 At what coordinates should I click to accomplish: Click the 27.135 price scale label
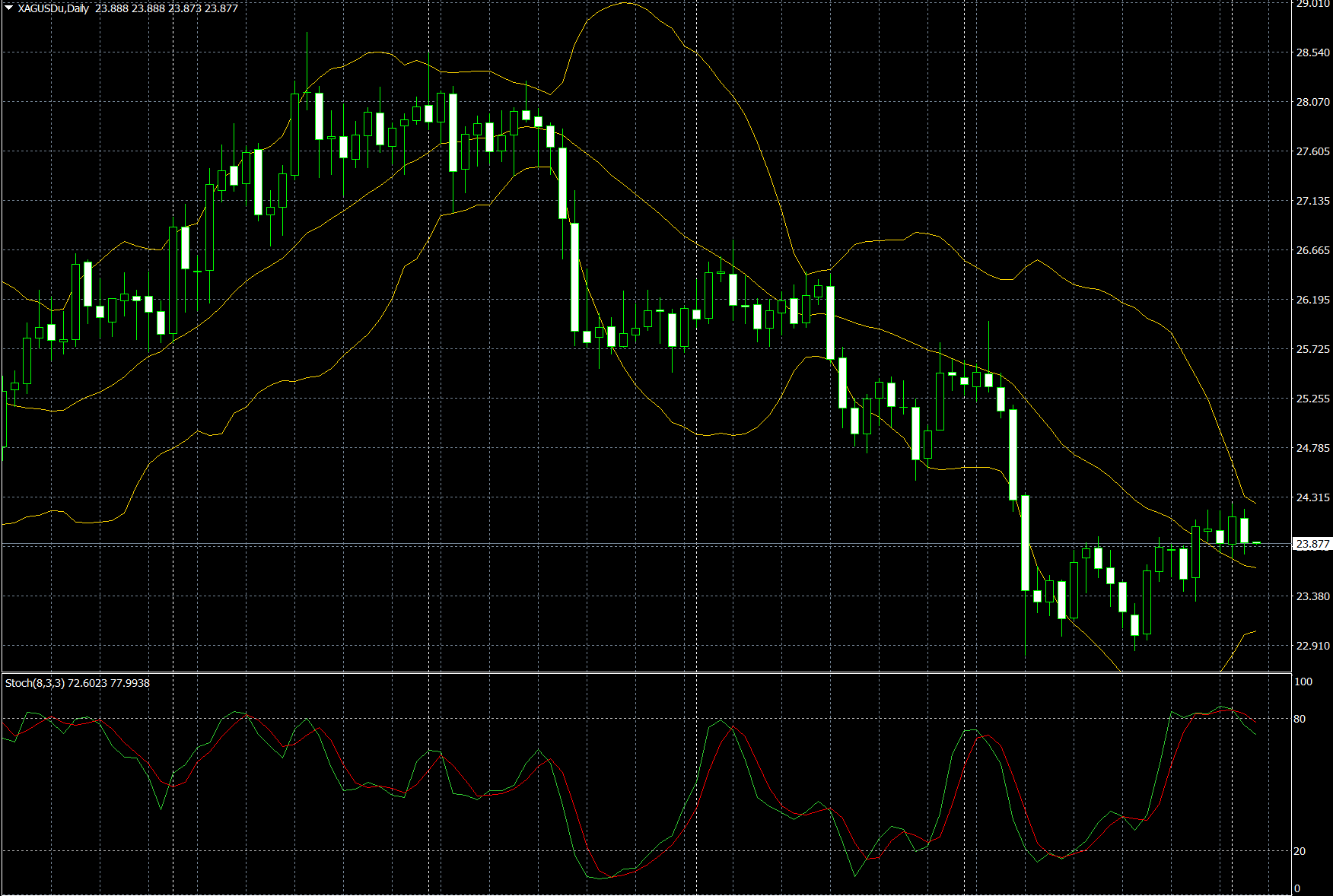pos(1313,201)
